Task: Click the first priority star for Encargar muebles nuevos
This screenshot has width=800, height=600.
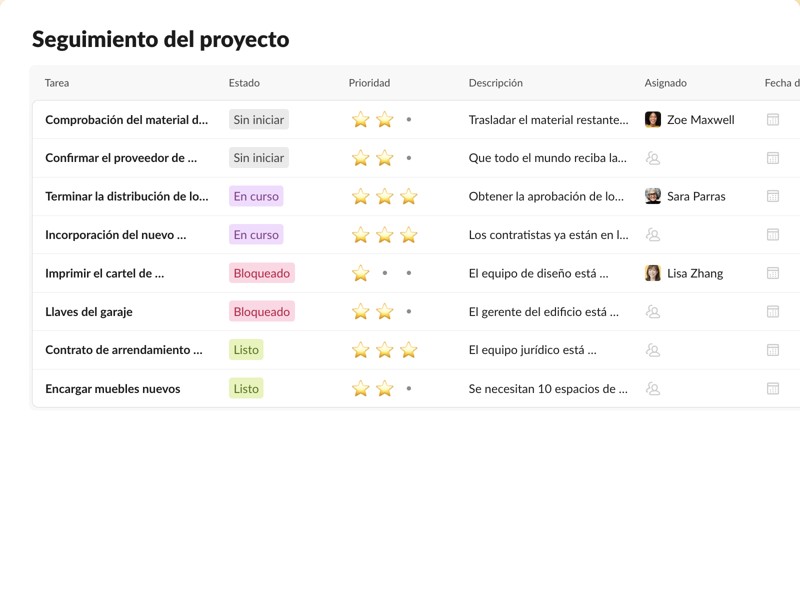Action: pyautogui.click(x=361, y=389)
